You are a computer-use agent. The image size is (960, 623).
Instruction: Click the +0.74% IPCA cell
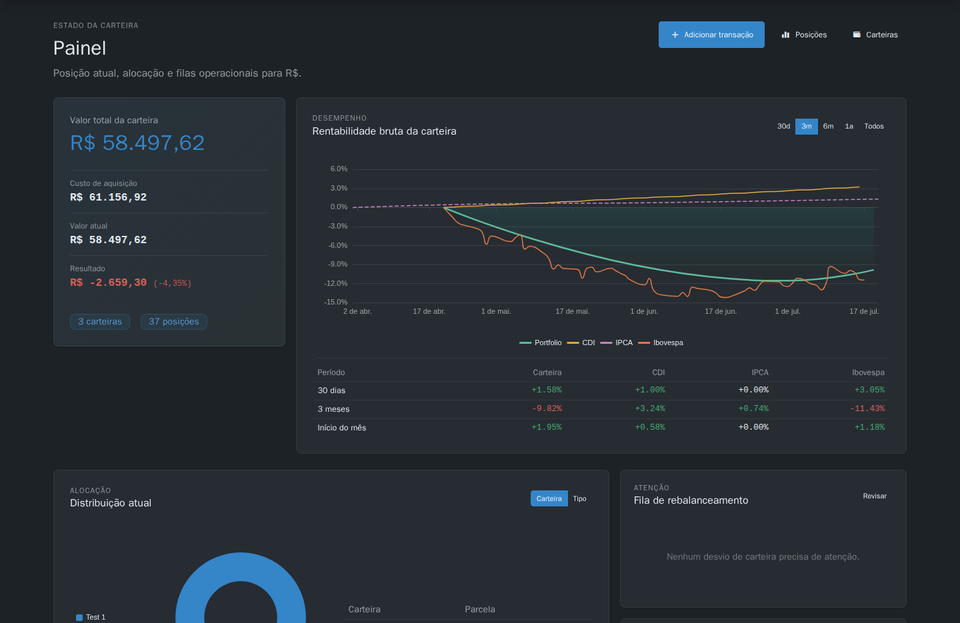(x=753, y=409)
